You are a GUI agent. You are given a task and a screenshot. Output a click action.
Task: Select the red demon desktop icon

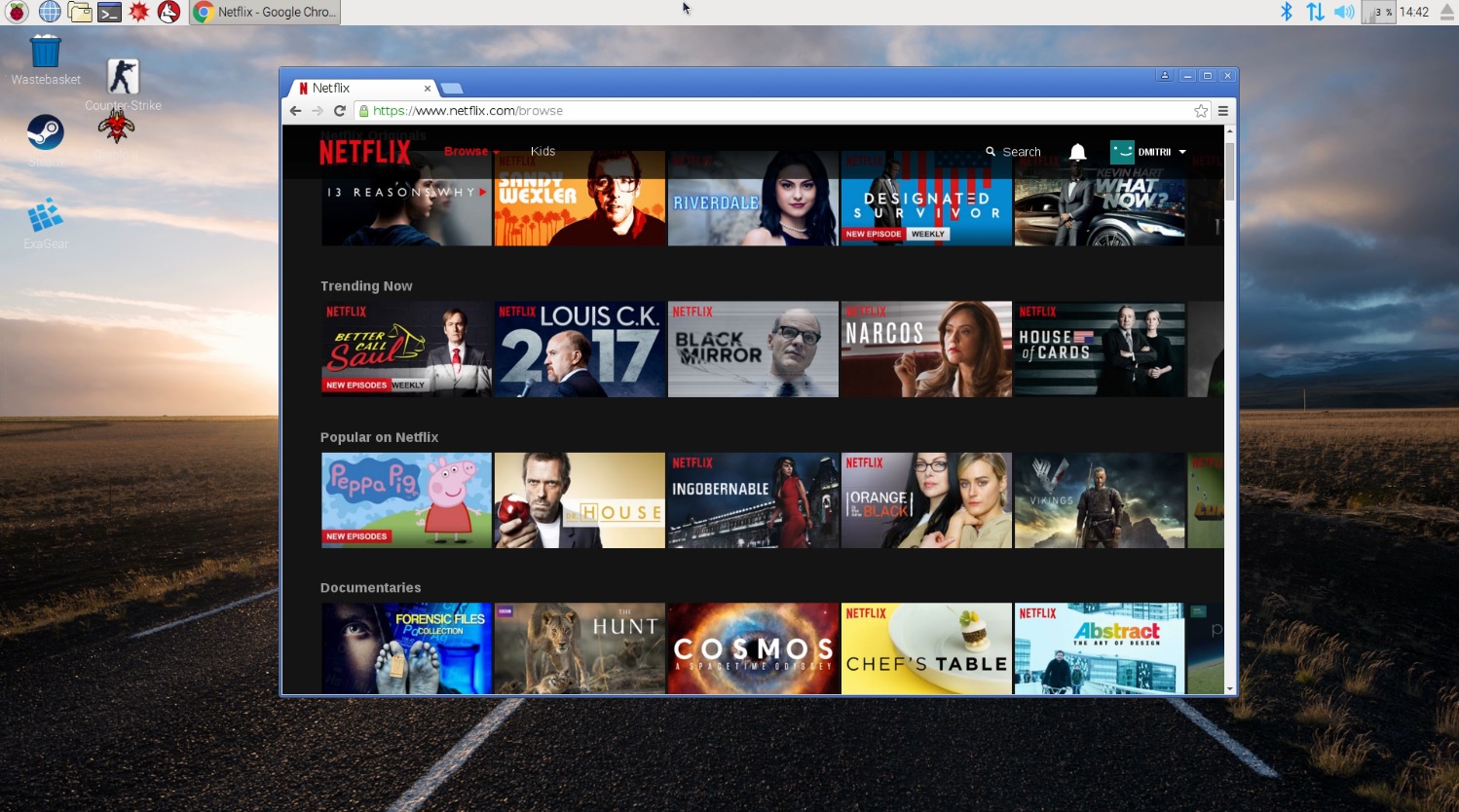point(116,128)
